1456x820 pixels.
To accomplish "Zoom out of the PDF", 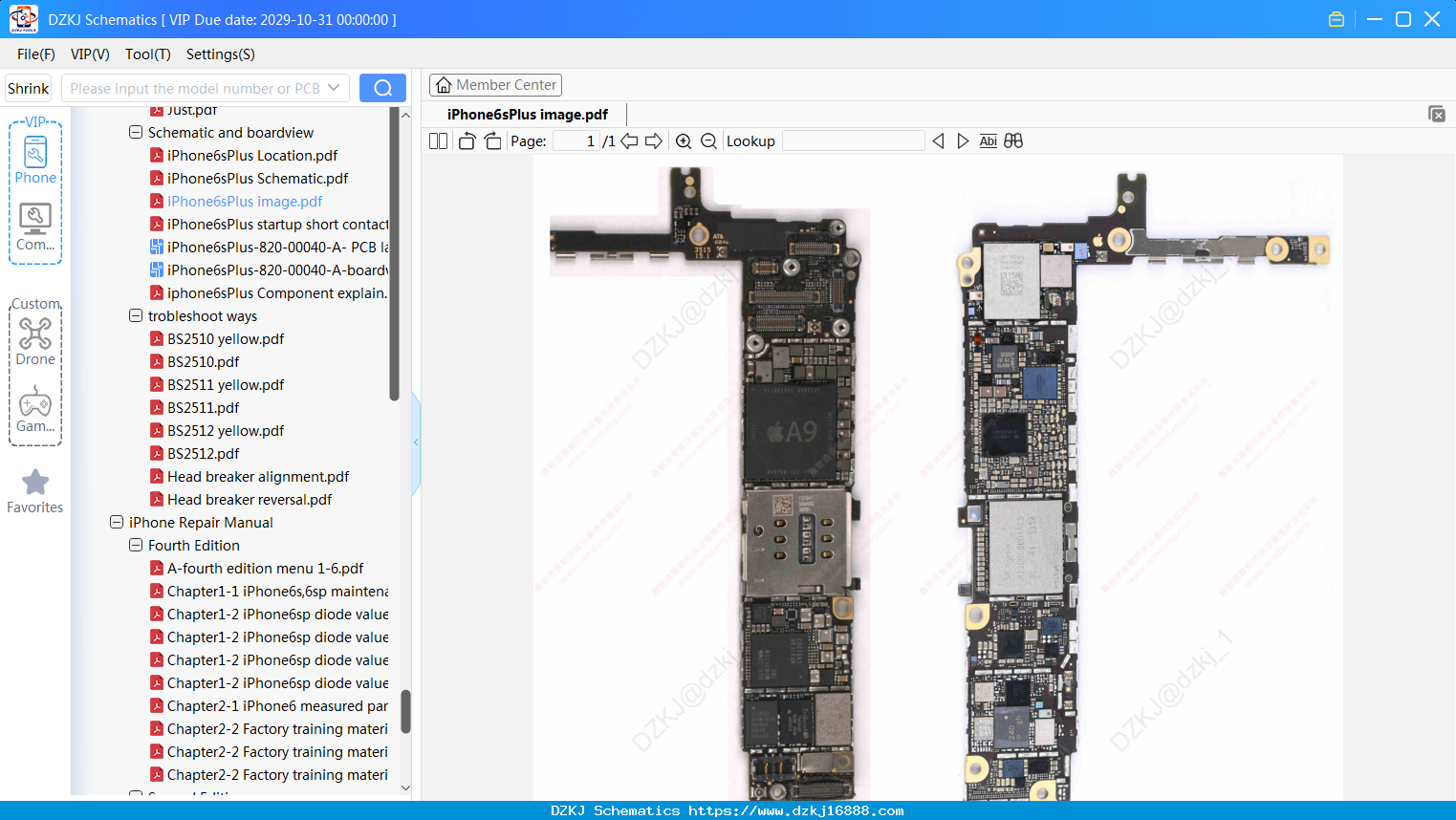I will pos(708,141).
